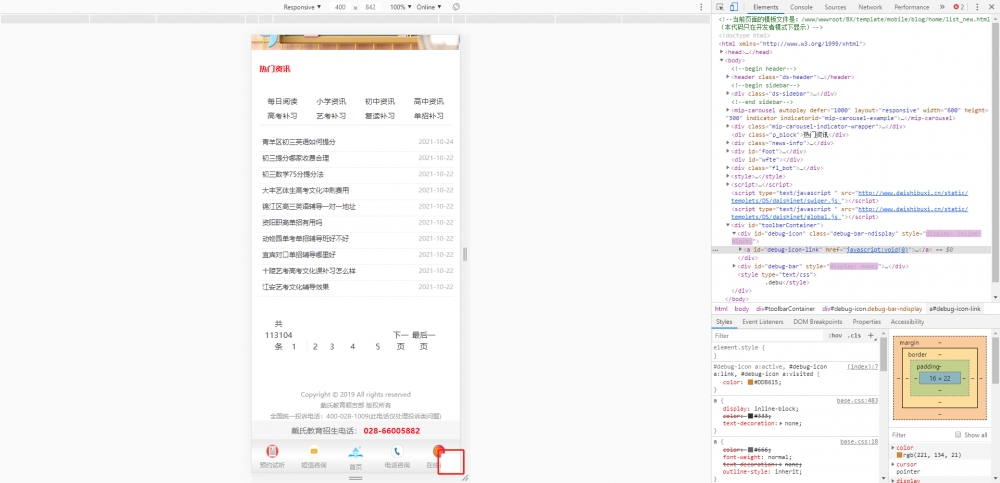
Task: Expand the debug-bar div node
Action: coord(735,266)
